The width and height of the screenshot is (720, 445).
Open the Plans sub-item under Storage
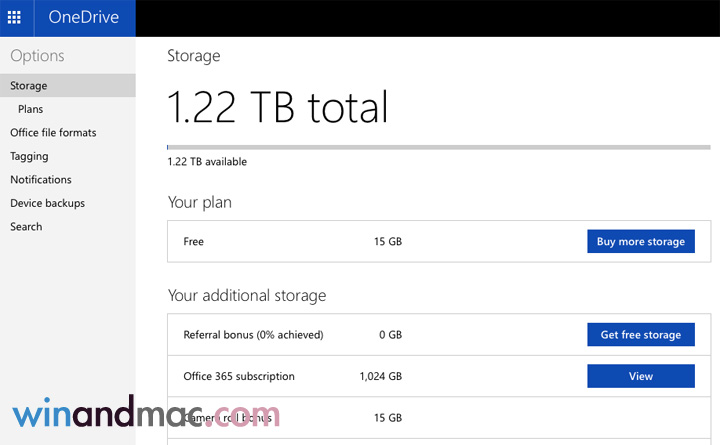31,109
